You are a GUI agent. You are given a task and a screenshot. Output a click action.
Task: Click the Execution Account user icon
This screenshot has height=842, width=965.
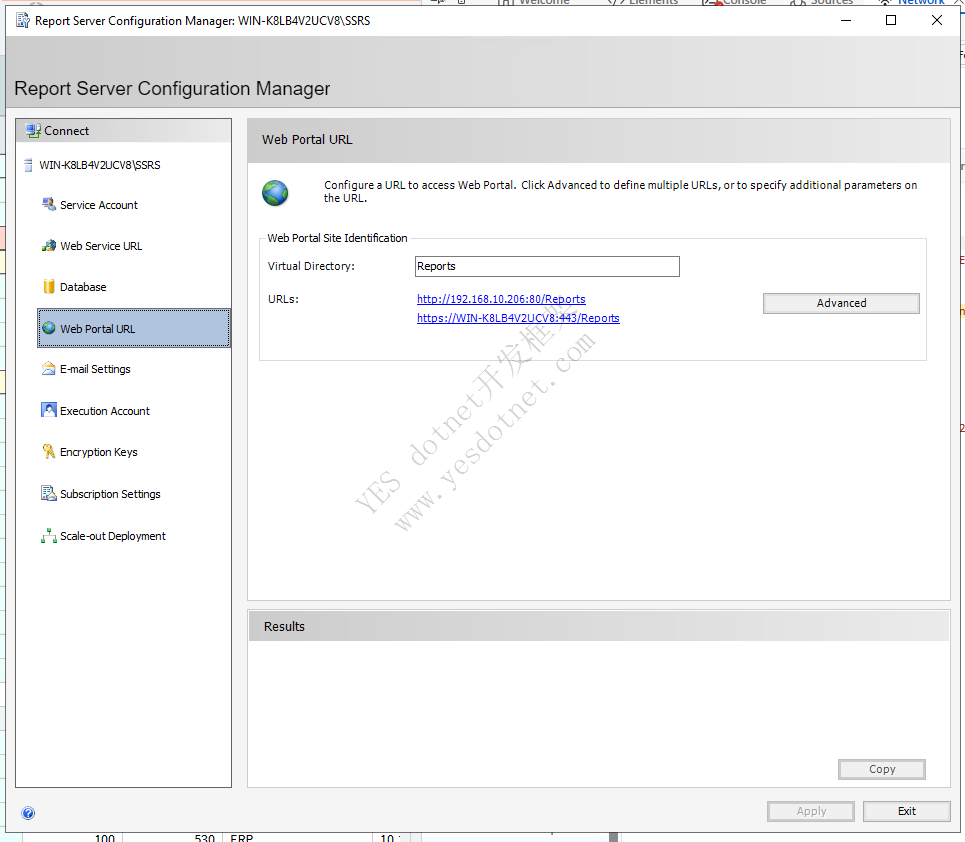pyautogui.click(x=48, y=411)
